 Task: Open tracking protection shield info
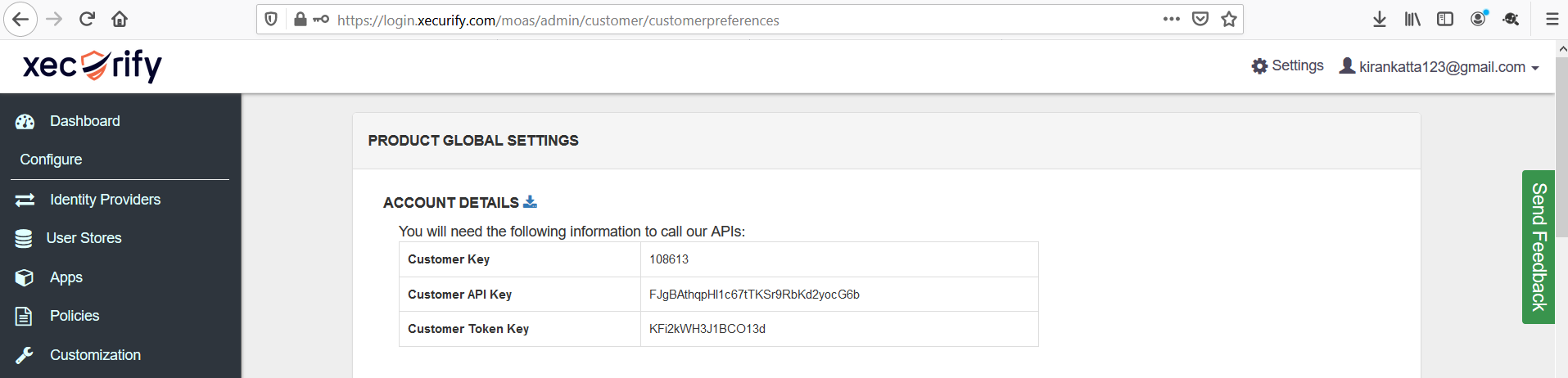(x=272, y=20)
